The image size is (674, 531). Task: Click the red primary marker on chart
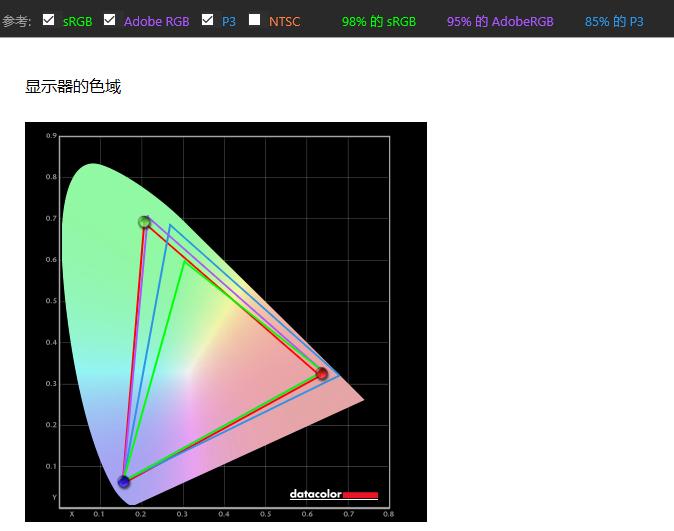[x=322, y=374]
